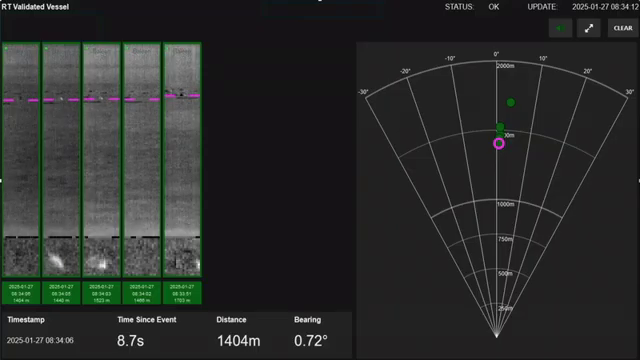Viewport: 640px width, 360px height.
Task: Select the green label 08:34:03 1523 m
Action: (x=102, y=293)
